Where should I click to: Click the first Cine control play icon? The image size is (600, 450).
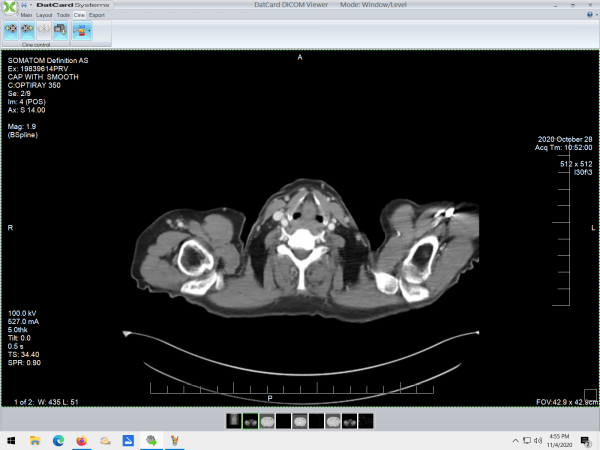[10, 31]
